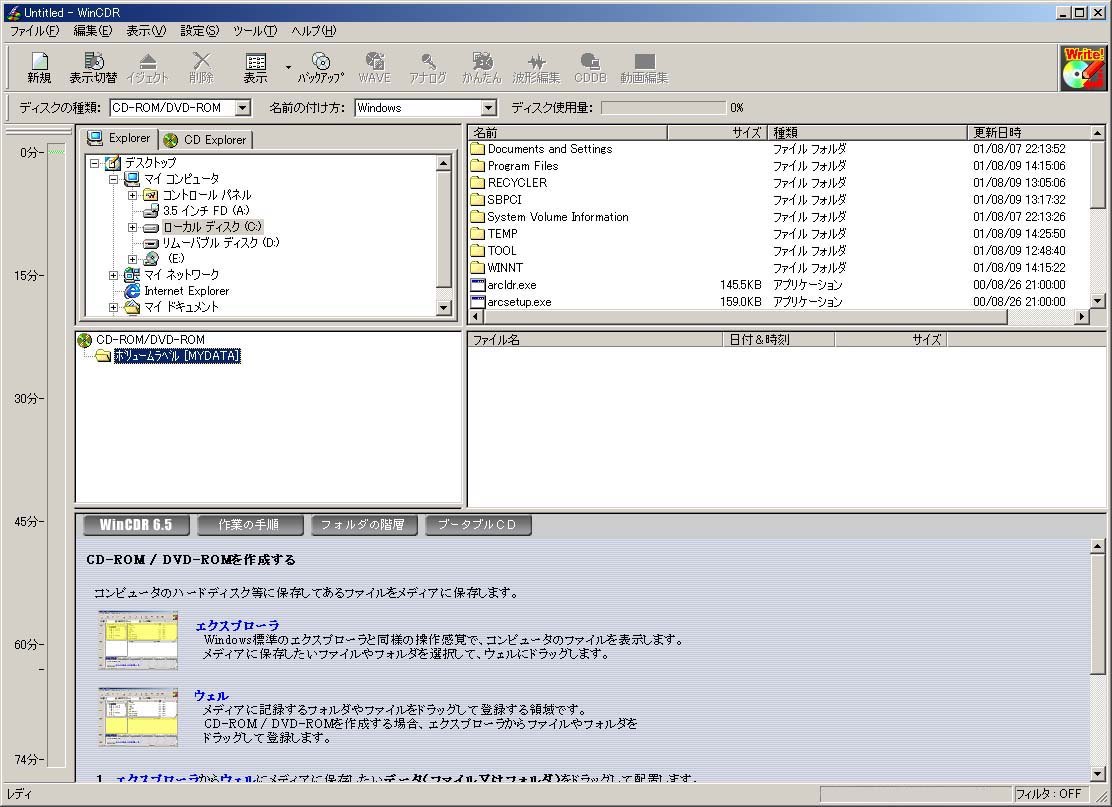The image size is (1112, 807).
Task: Open the WAVE editing tool icon
Action: (x=374, y=67)
